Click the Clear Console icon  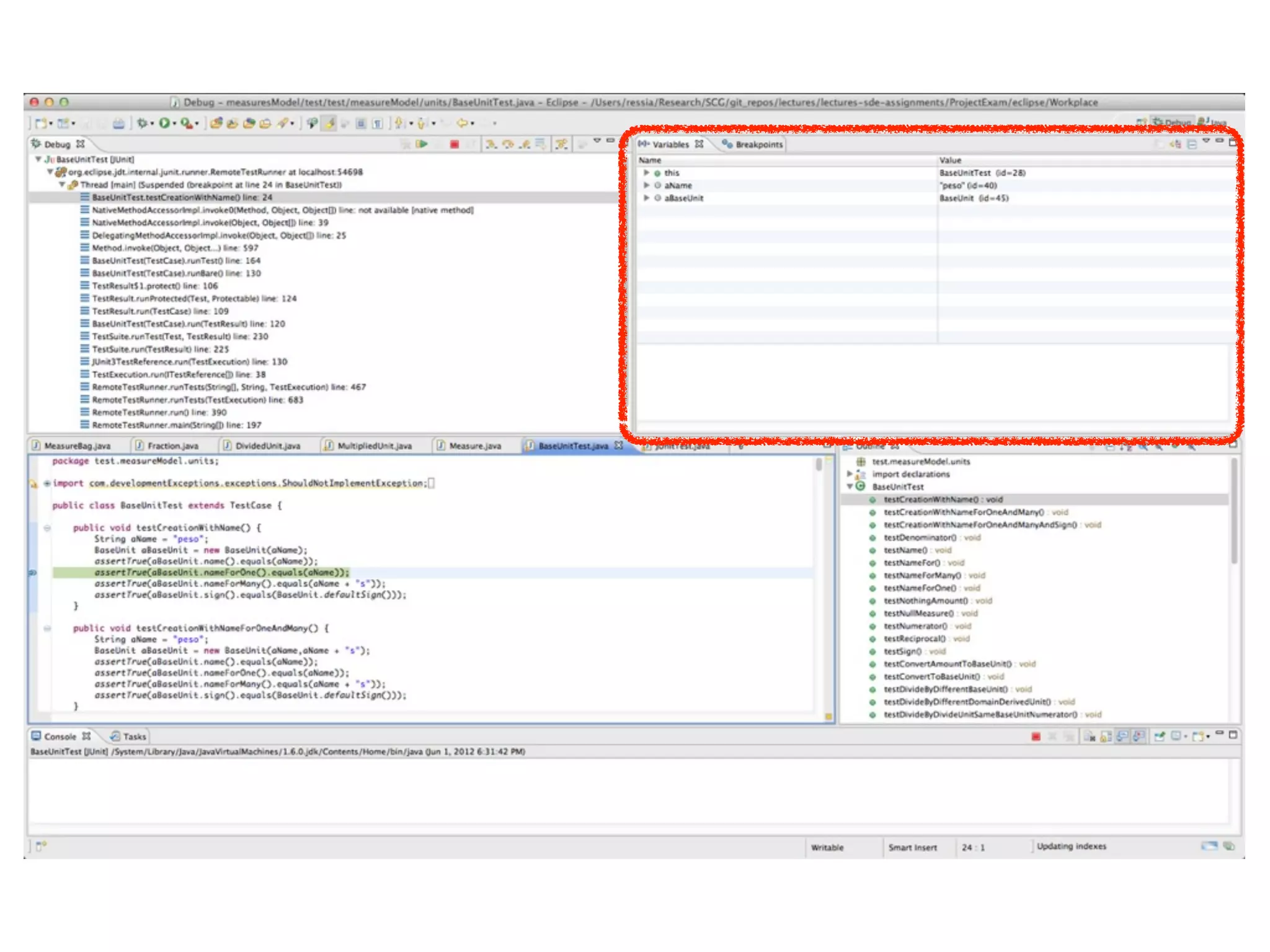click(x=1090, y=736)
